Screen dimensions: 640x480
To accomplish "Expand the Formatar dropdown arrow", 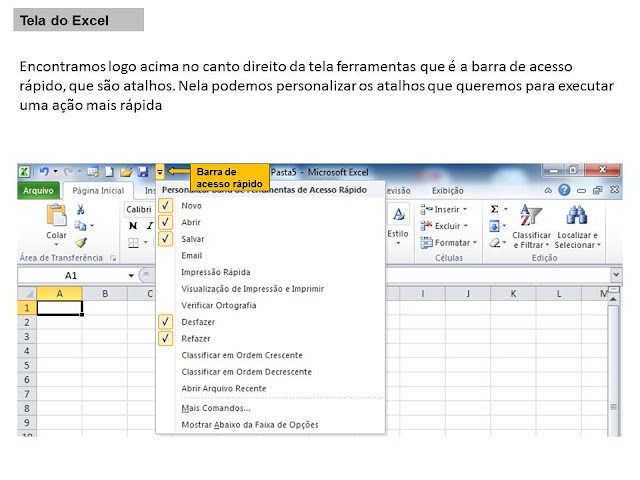I will [475, 242].
